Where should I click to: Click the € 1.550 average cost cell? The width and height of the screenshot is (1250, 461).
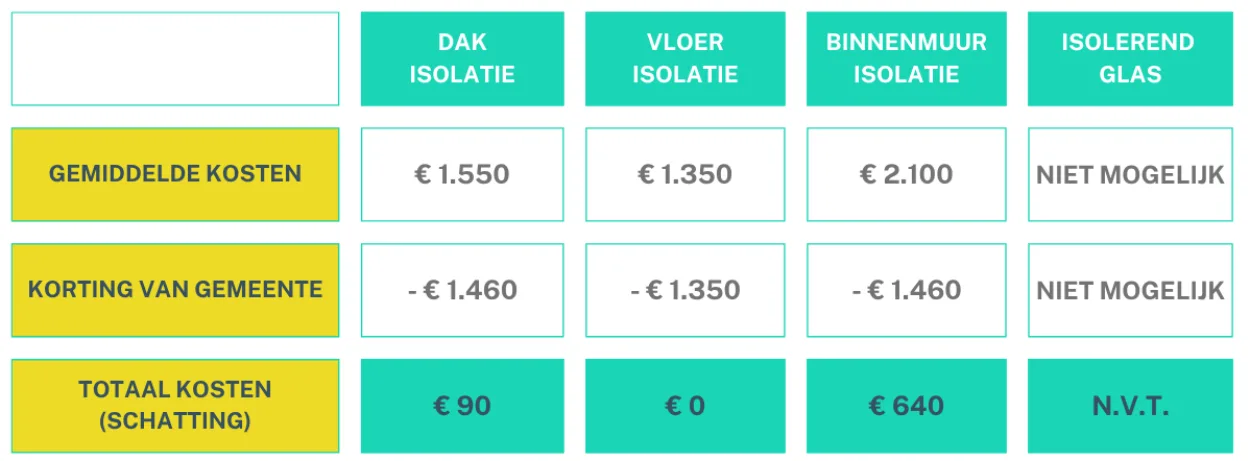tap(462, 174)
